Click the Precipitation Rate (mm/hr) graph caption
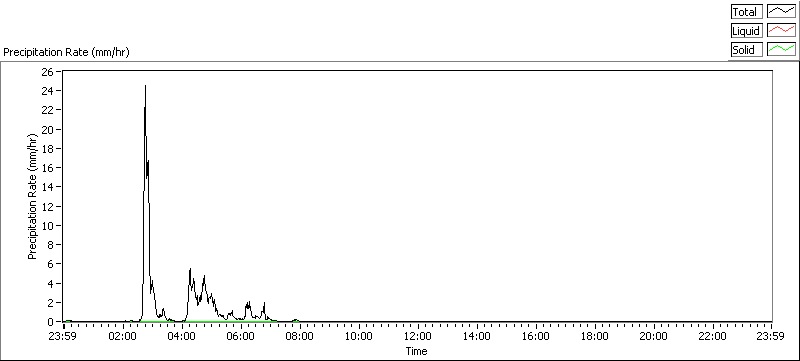Screen dimensions: 800x361 click(66, 53)
